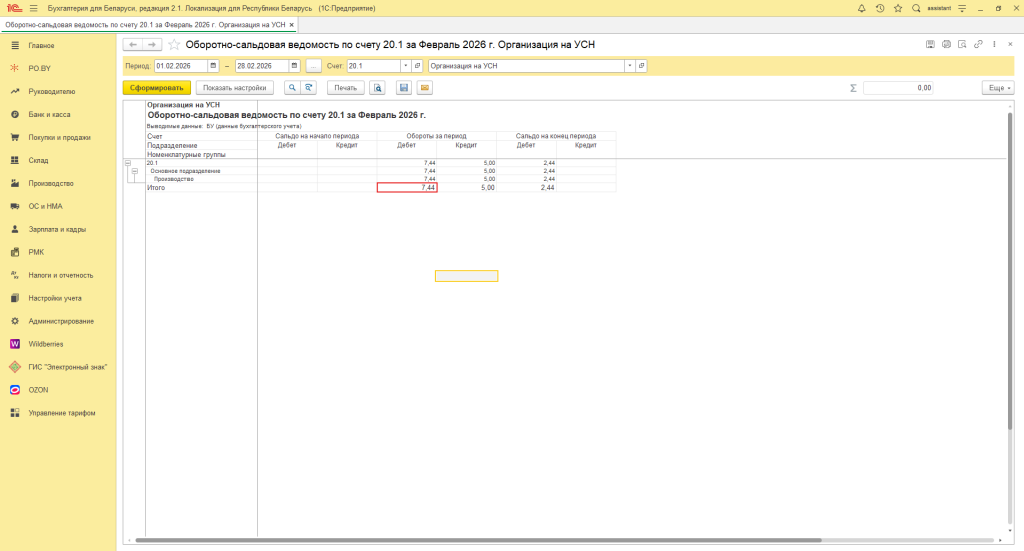Click the sum field showing 0,00
Image resolution: width=1024 pixels, height=551 pixels.
point(897,88)
